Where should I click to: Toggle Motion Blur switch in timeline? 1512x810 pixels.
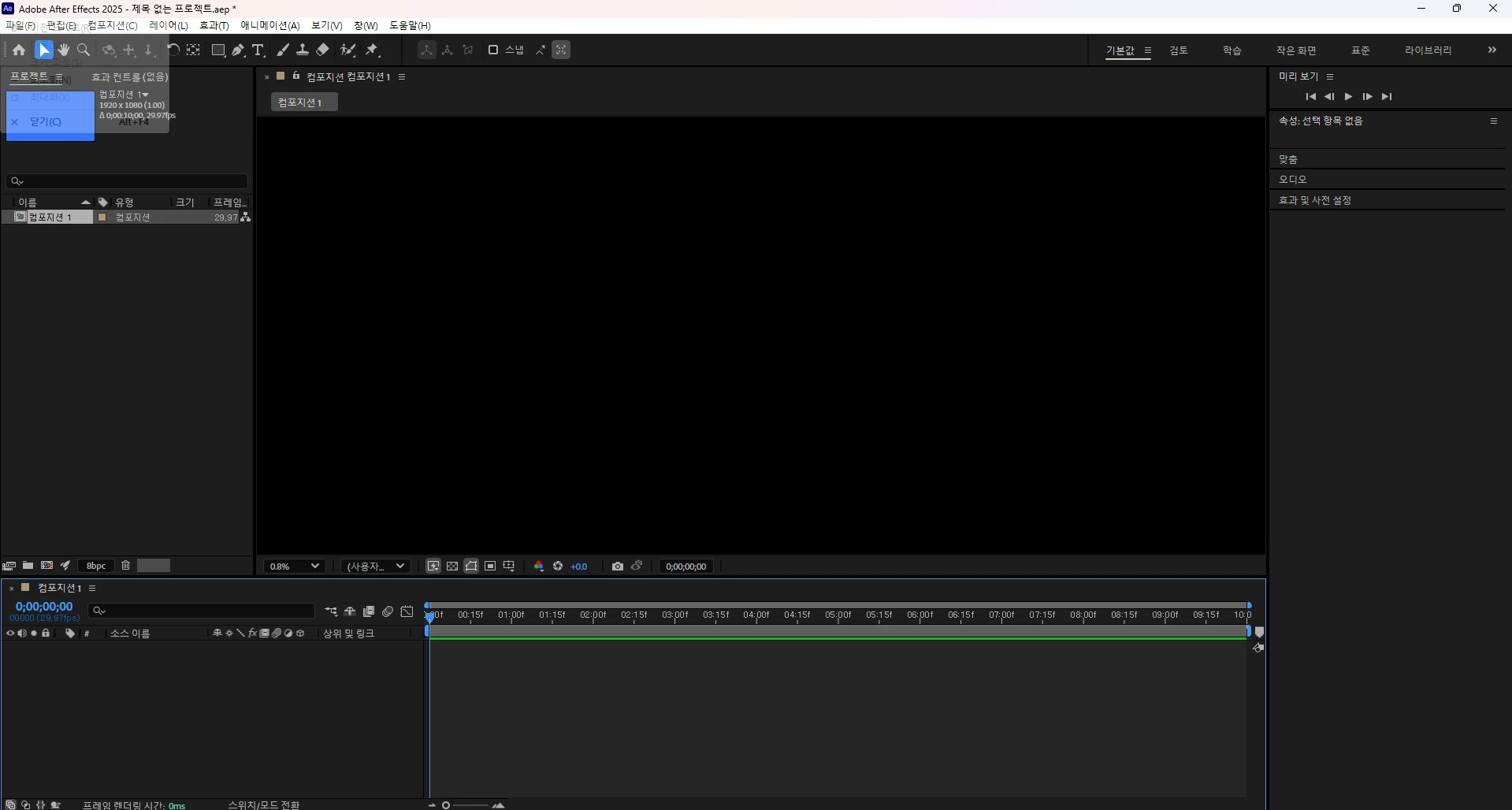(388, 611)
